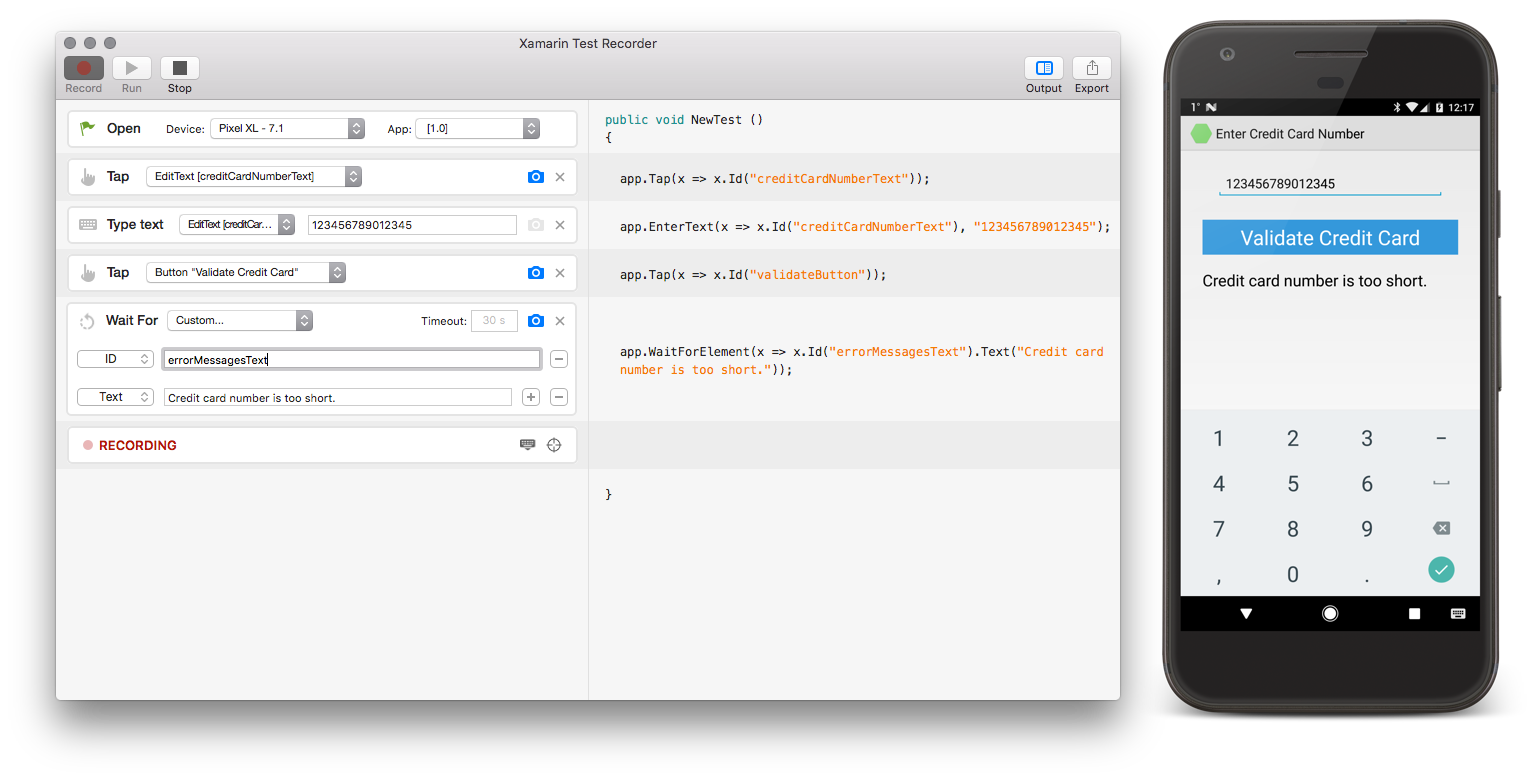Tap the green hexagon app icon on phone

[1200, 133]
